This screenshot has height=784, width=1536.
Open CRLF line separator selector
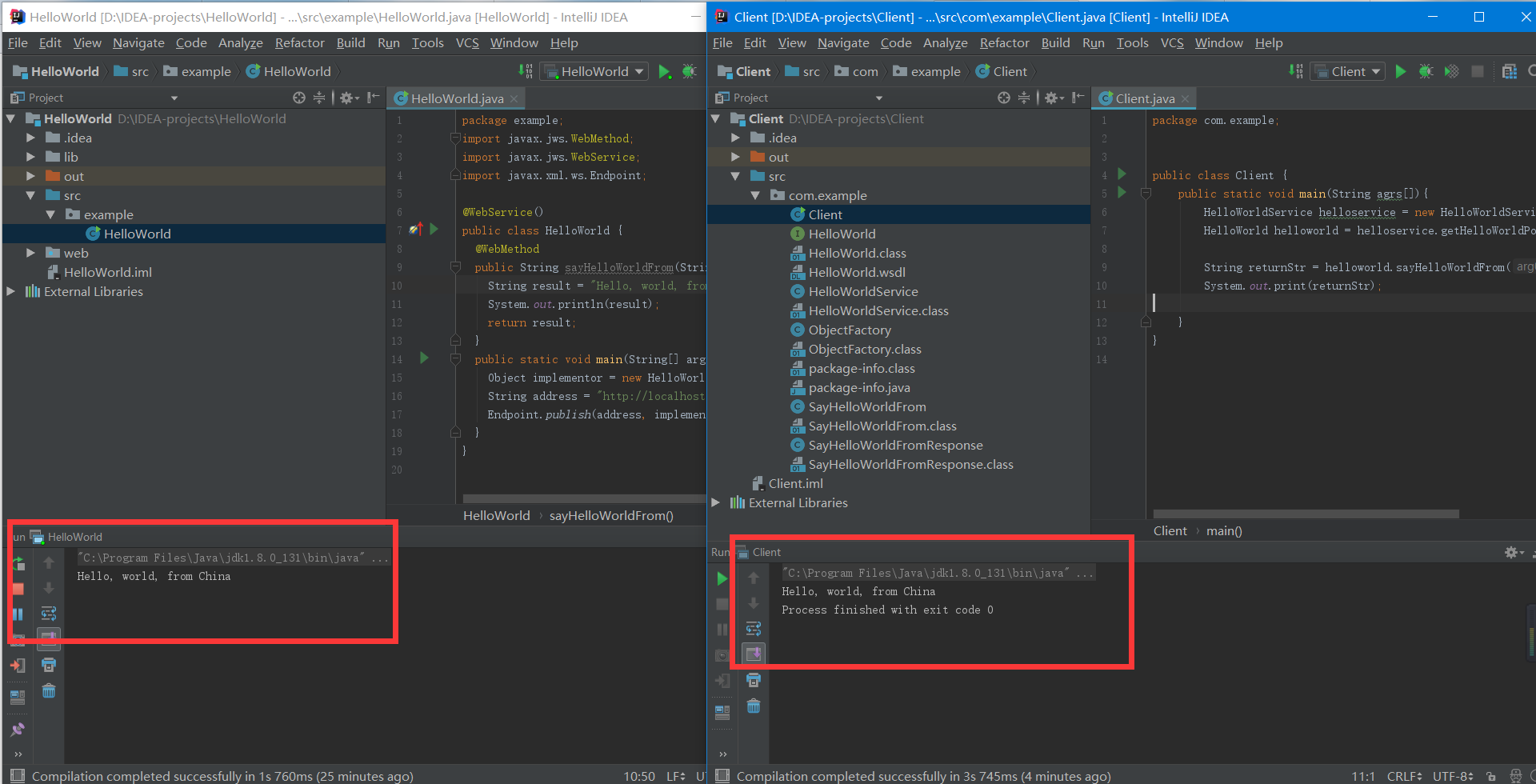1404,776
